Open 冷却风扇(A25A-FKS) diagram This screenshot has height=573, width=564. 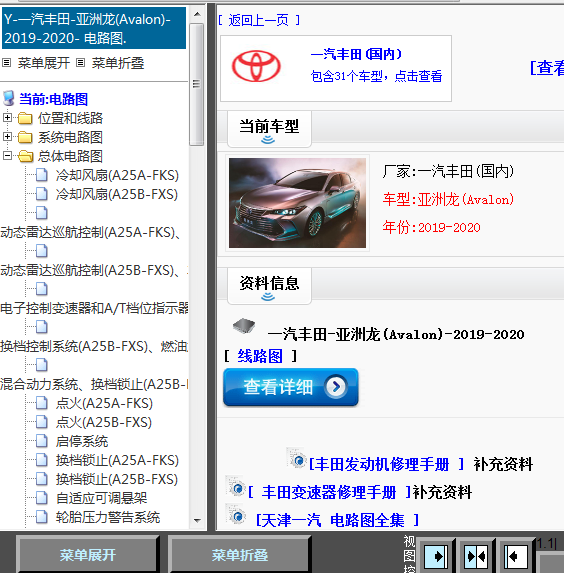117,175
